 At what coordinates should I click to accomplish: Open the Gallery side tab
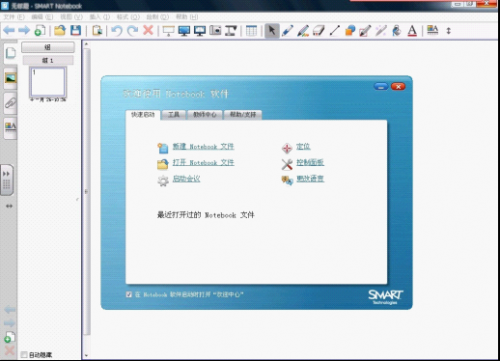[10, 78]
